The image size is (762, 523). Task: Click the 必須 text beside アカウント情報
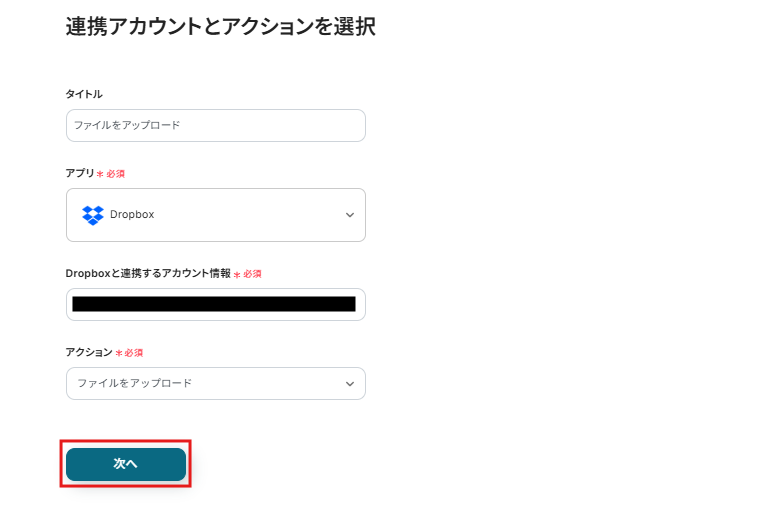pos(252,274)
